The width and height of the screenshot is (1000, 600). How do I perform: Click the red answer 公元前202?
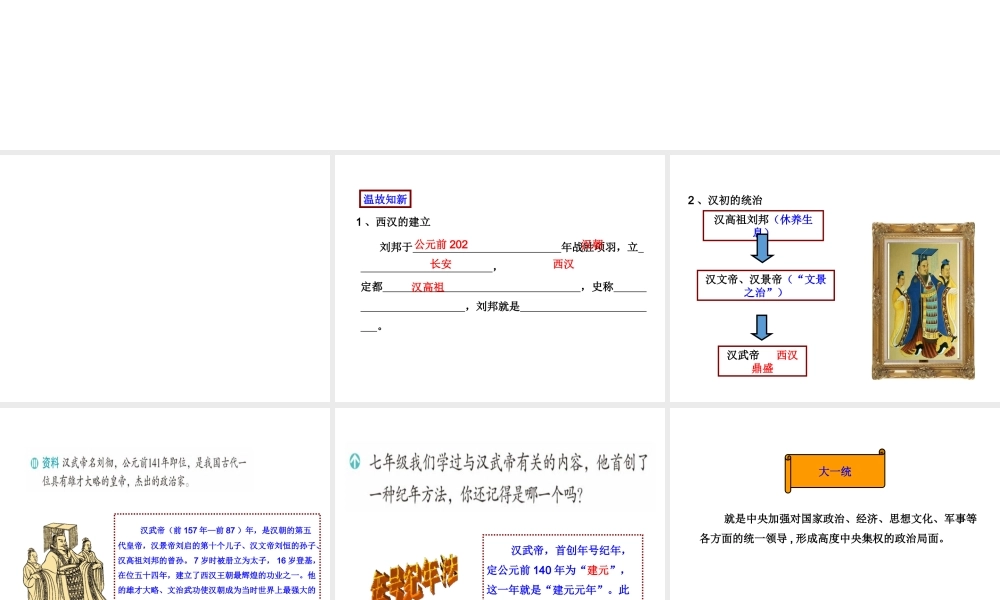(441, 244)
